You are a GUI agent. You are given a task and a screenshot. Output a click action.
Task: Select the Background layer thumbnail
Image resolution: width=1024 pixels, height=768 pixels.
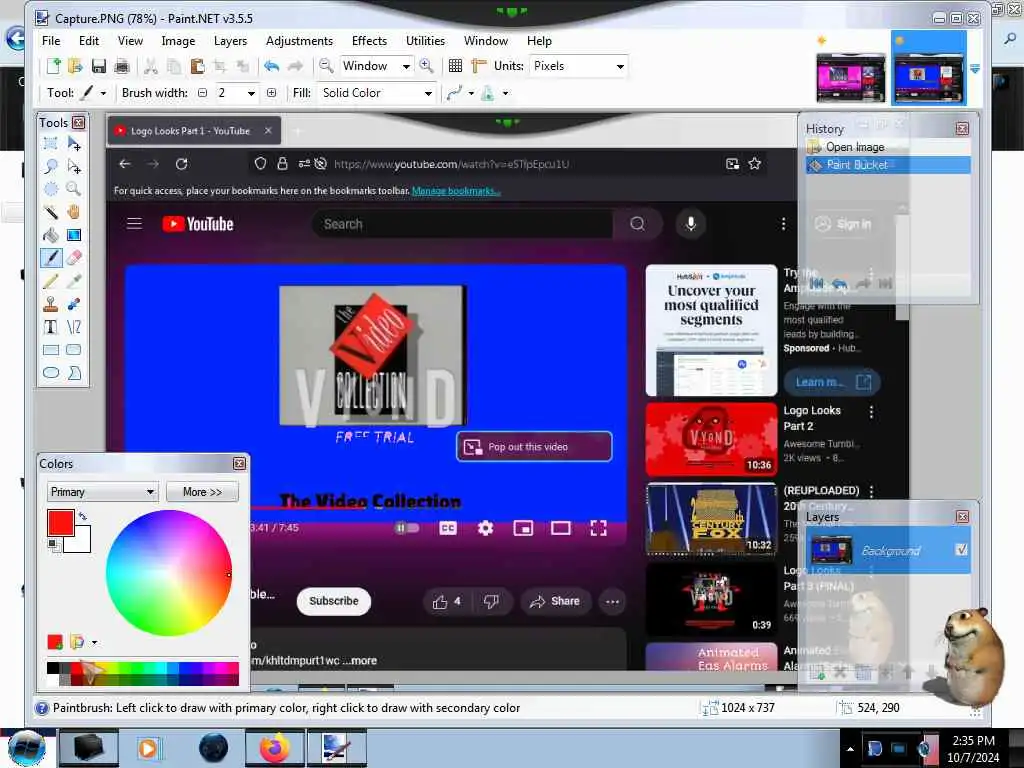click(831, 551)
